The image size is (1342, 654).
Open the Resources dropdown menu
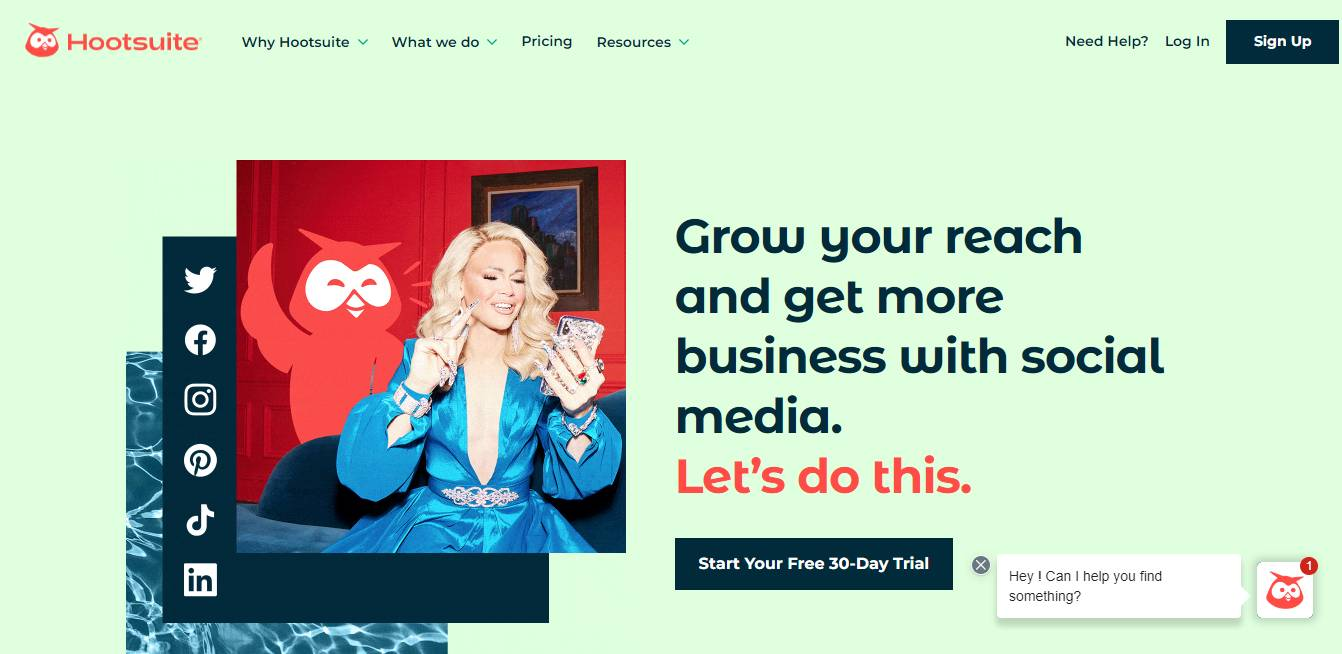pyautogui.click(x=643, y=42)
